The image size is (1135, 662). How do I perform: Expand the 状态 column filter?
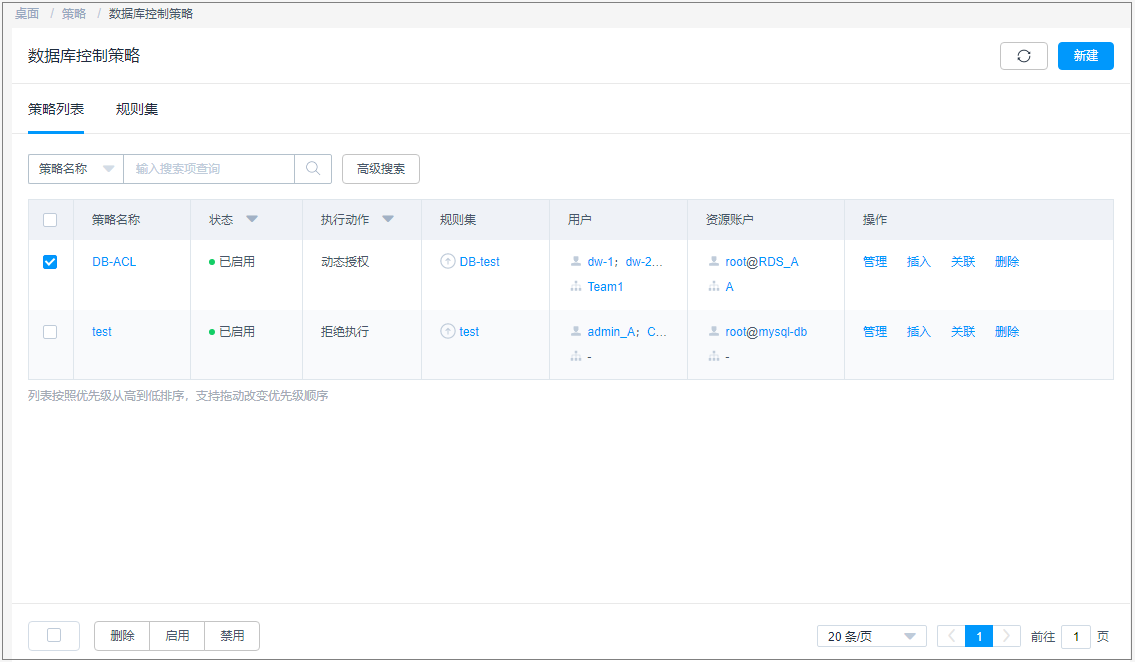[252, 219]
